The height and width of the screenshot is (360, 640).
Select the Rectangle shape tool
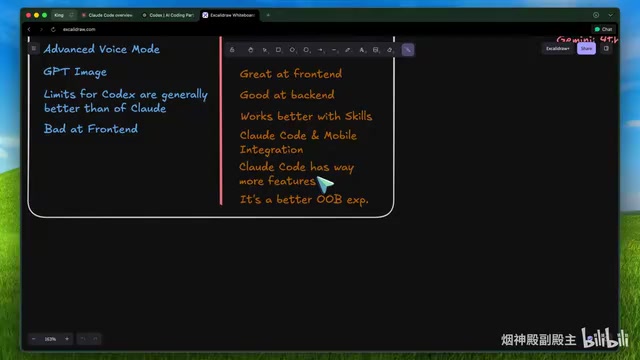pos(278,50)
